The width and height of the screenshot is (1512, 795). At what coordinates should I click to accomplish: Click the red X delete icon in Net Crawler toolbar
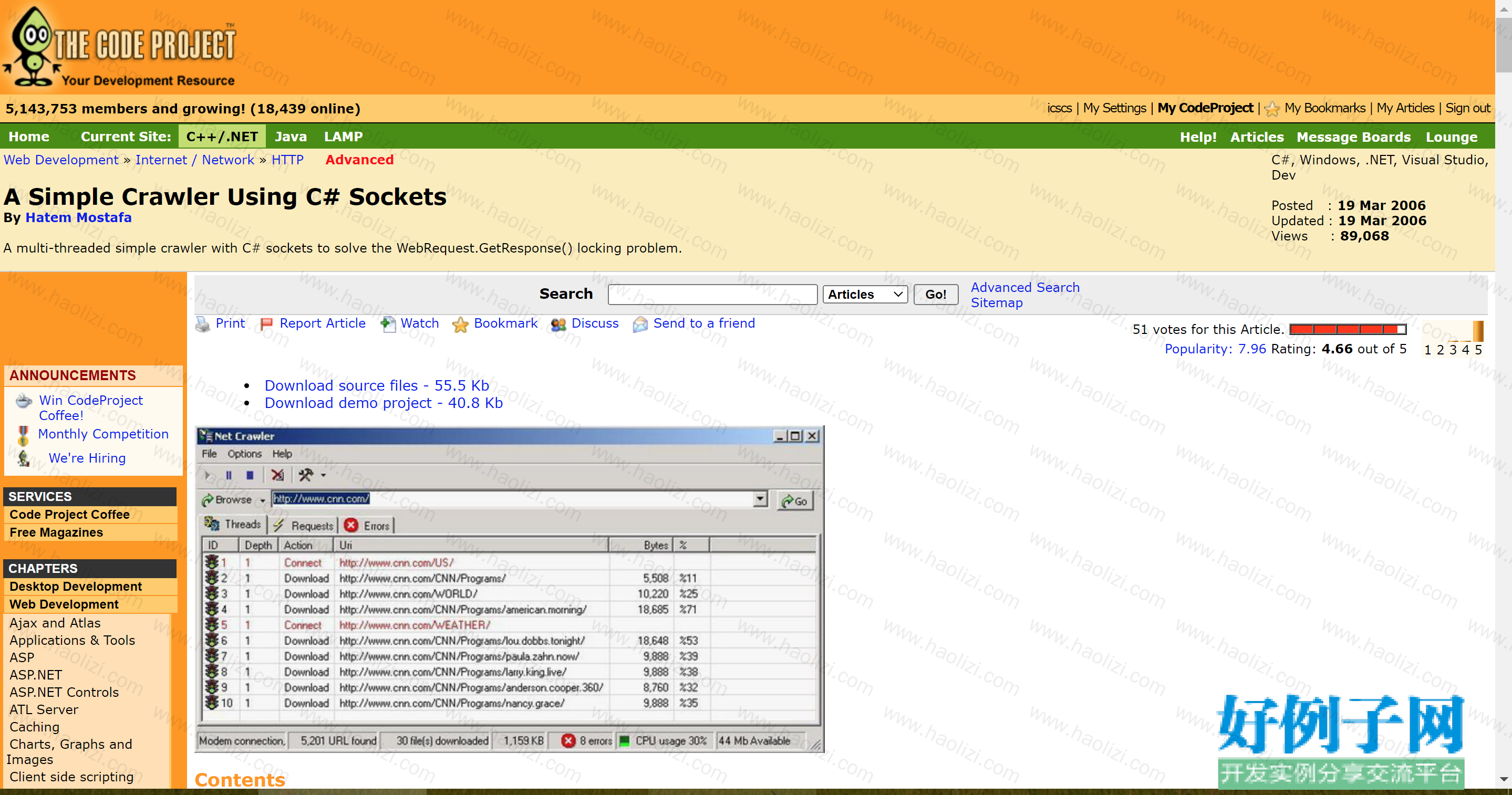(x=277, y=475)
